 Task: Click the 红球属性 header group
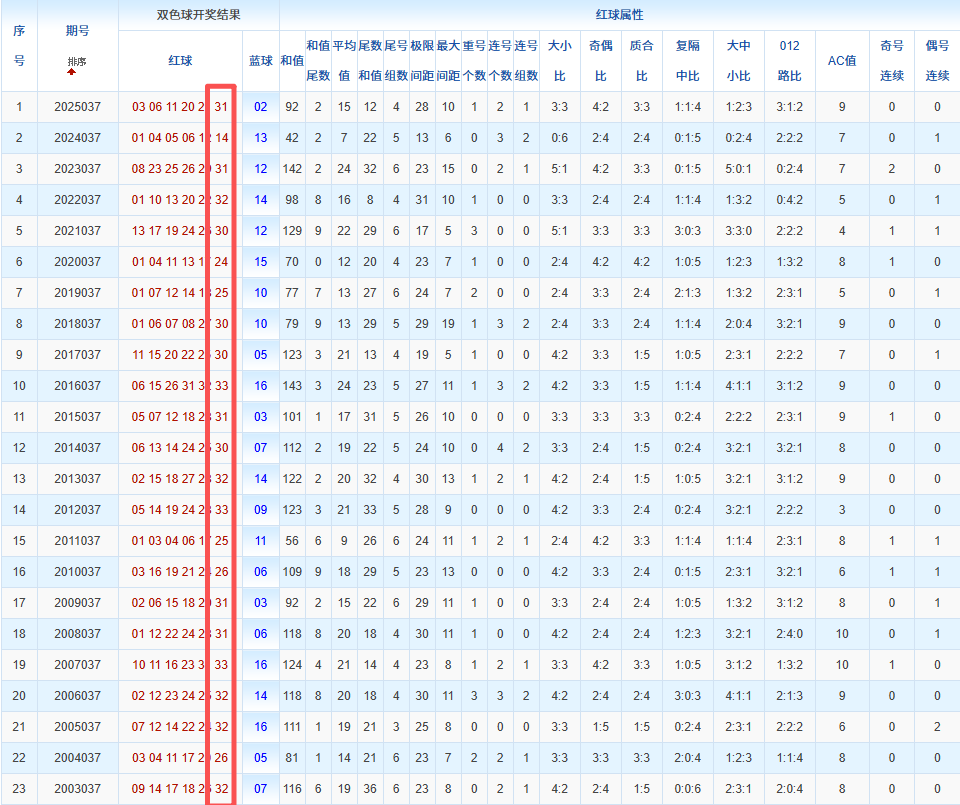coord(619,15)
